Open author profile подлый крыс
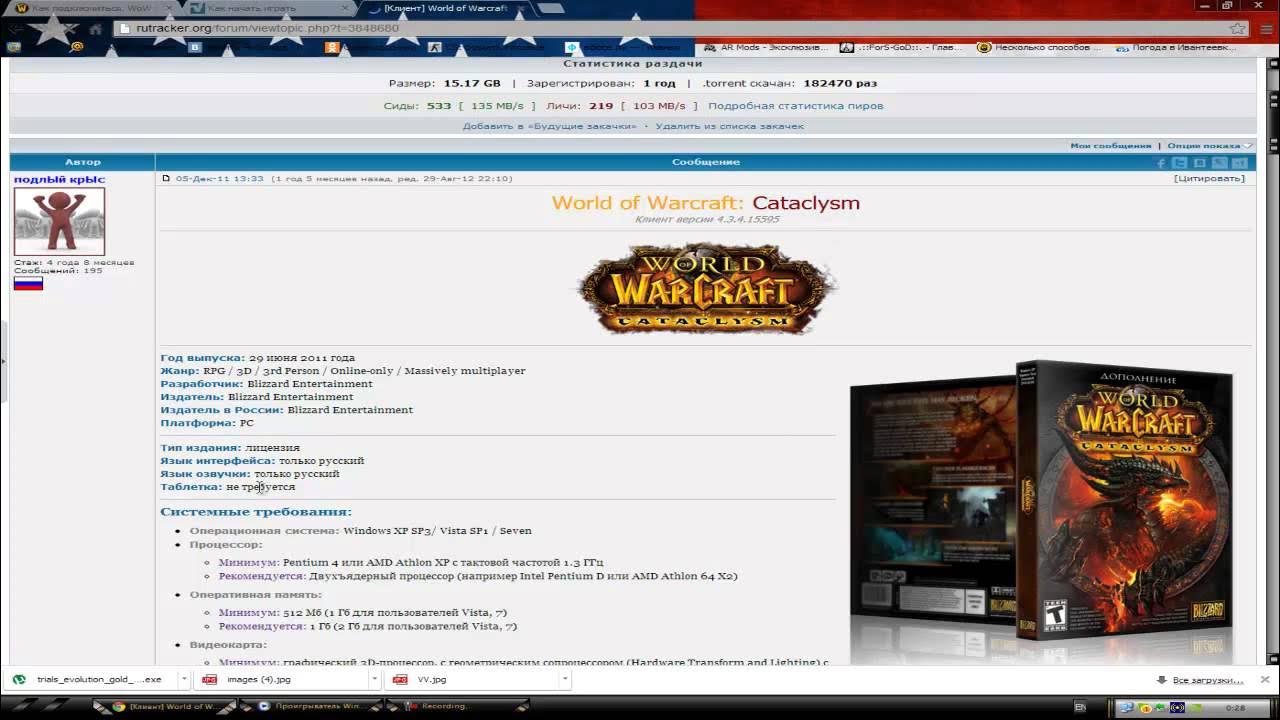The width and height of the screenshot is (1280, 720). click(x=59, y=180)
